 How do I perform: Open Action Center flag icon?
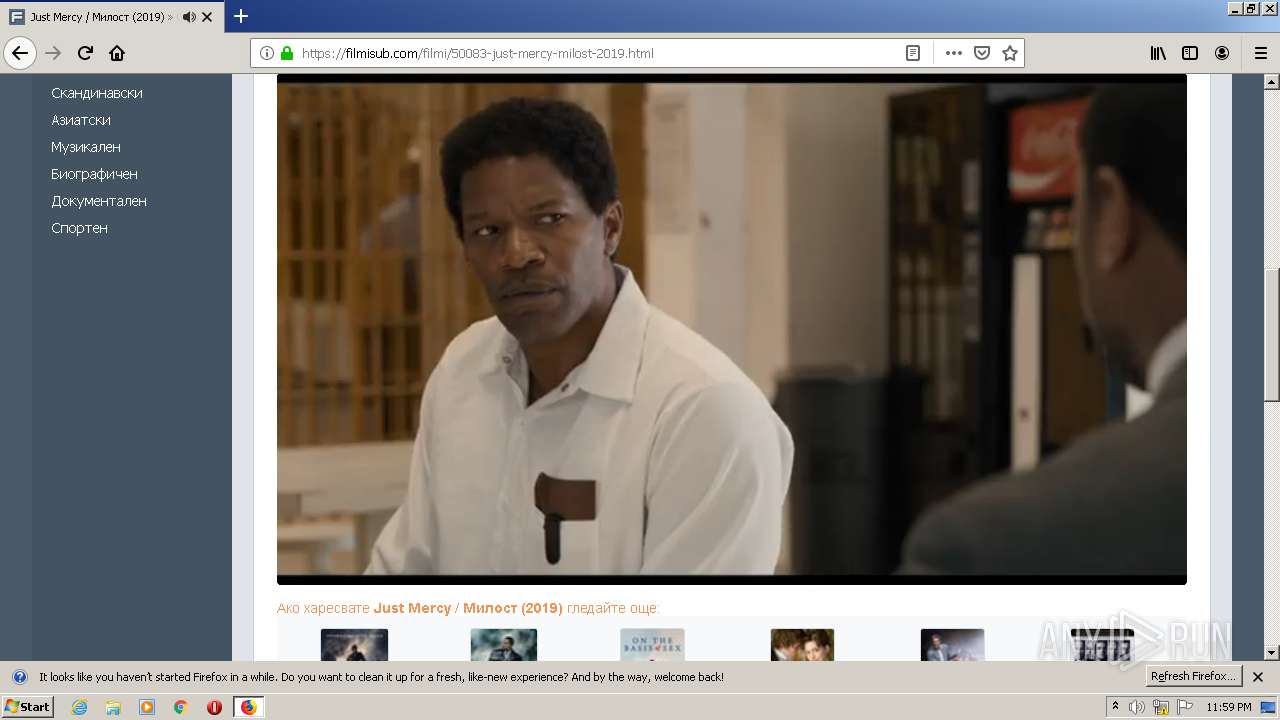tap(1185, 707)
